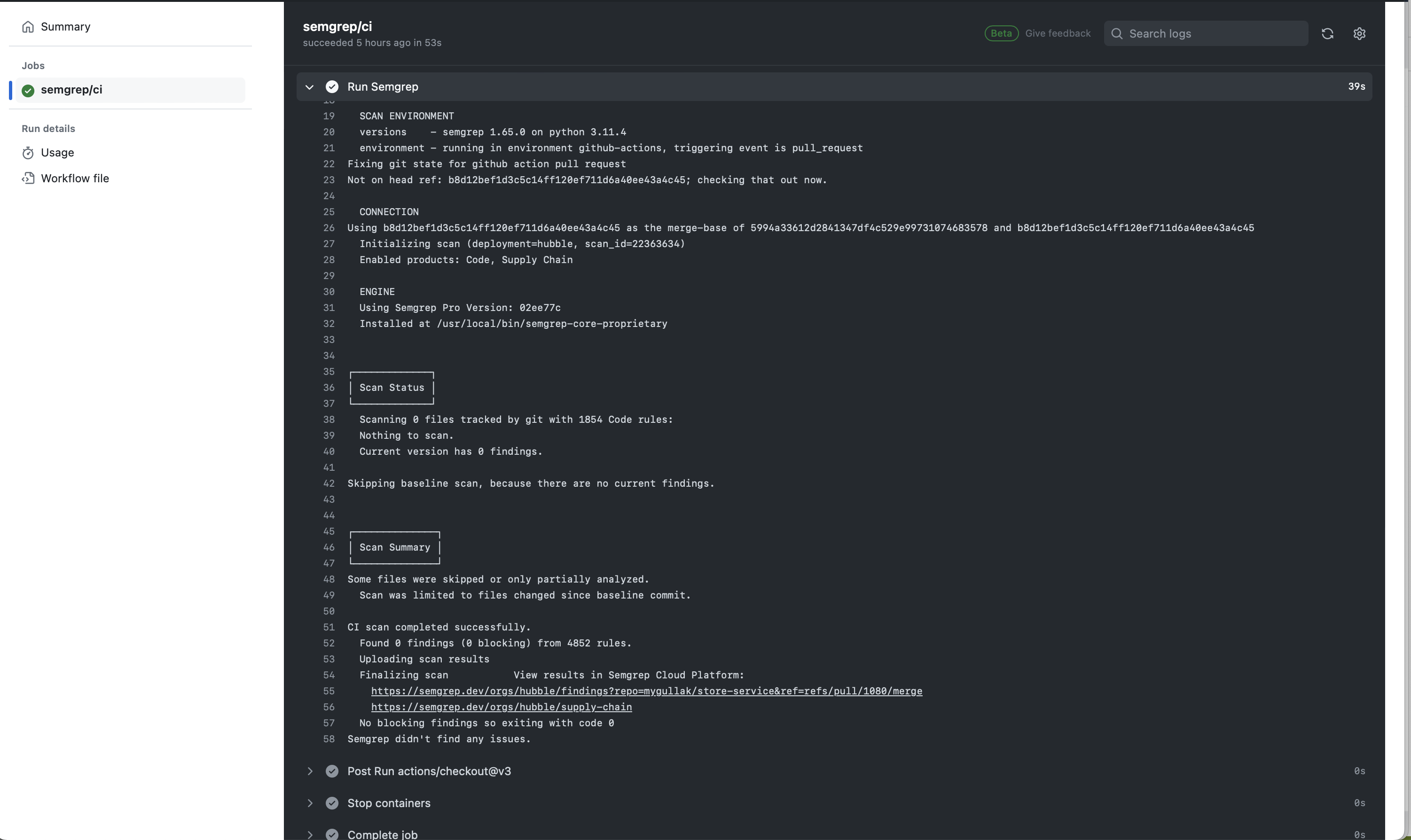Click the Workflow file icon
Image resolution: width=1411 pixels, height=840 pixels.
(28, 179)
